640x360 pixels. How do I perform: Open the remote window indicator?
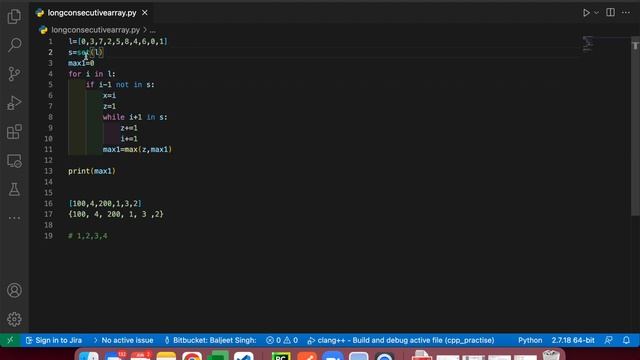click(x=10, y=340)
